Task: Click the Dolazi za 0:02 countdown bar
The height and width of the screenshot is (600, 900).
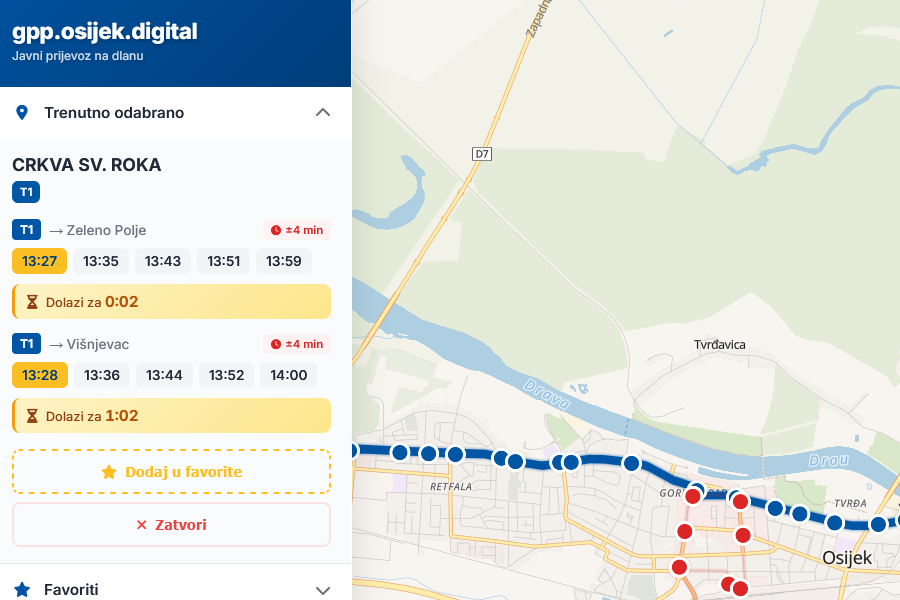Action: [171, 301]
